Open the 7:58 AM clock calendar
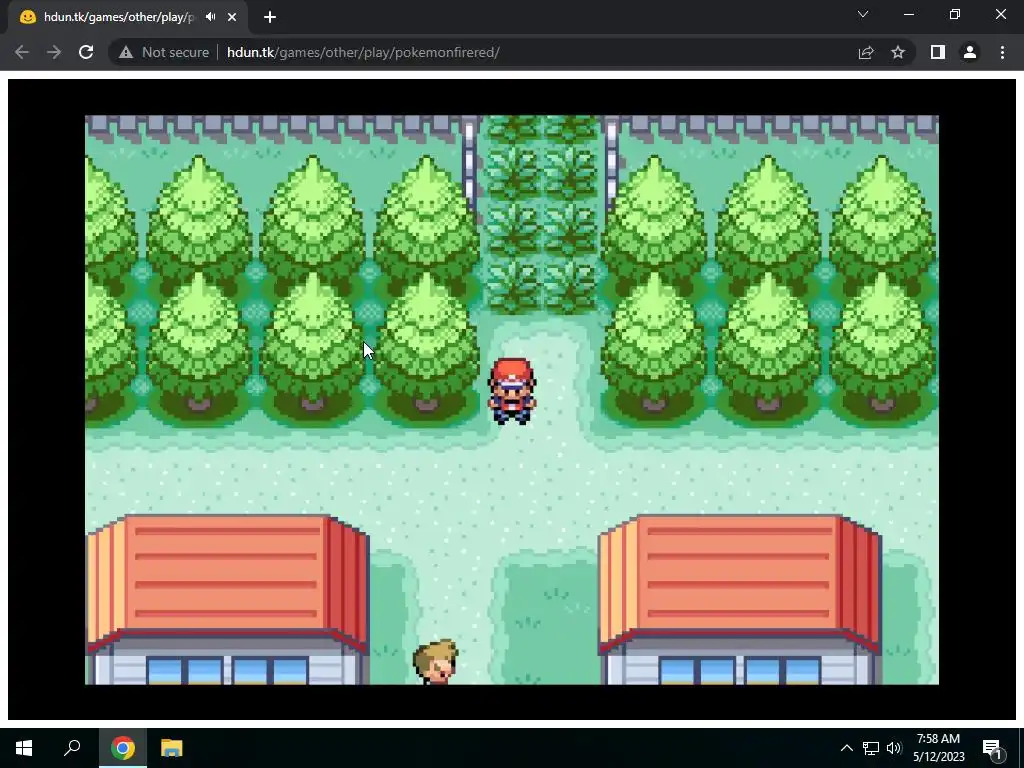The width and height of the screenshot is (1024, 768). [938, 748]
